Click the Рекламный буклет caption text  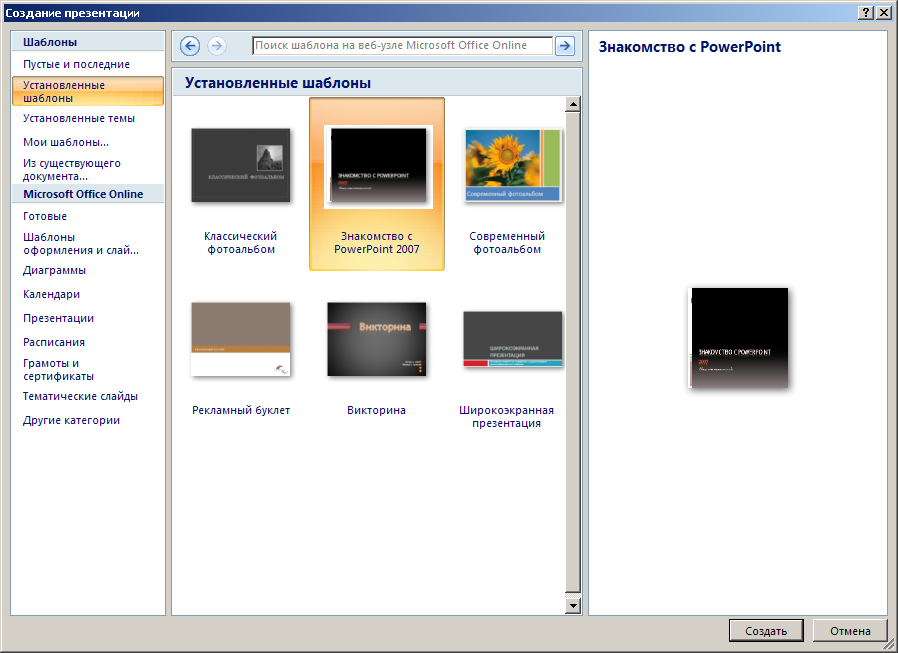point(241,410)
